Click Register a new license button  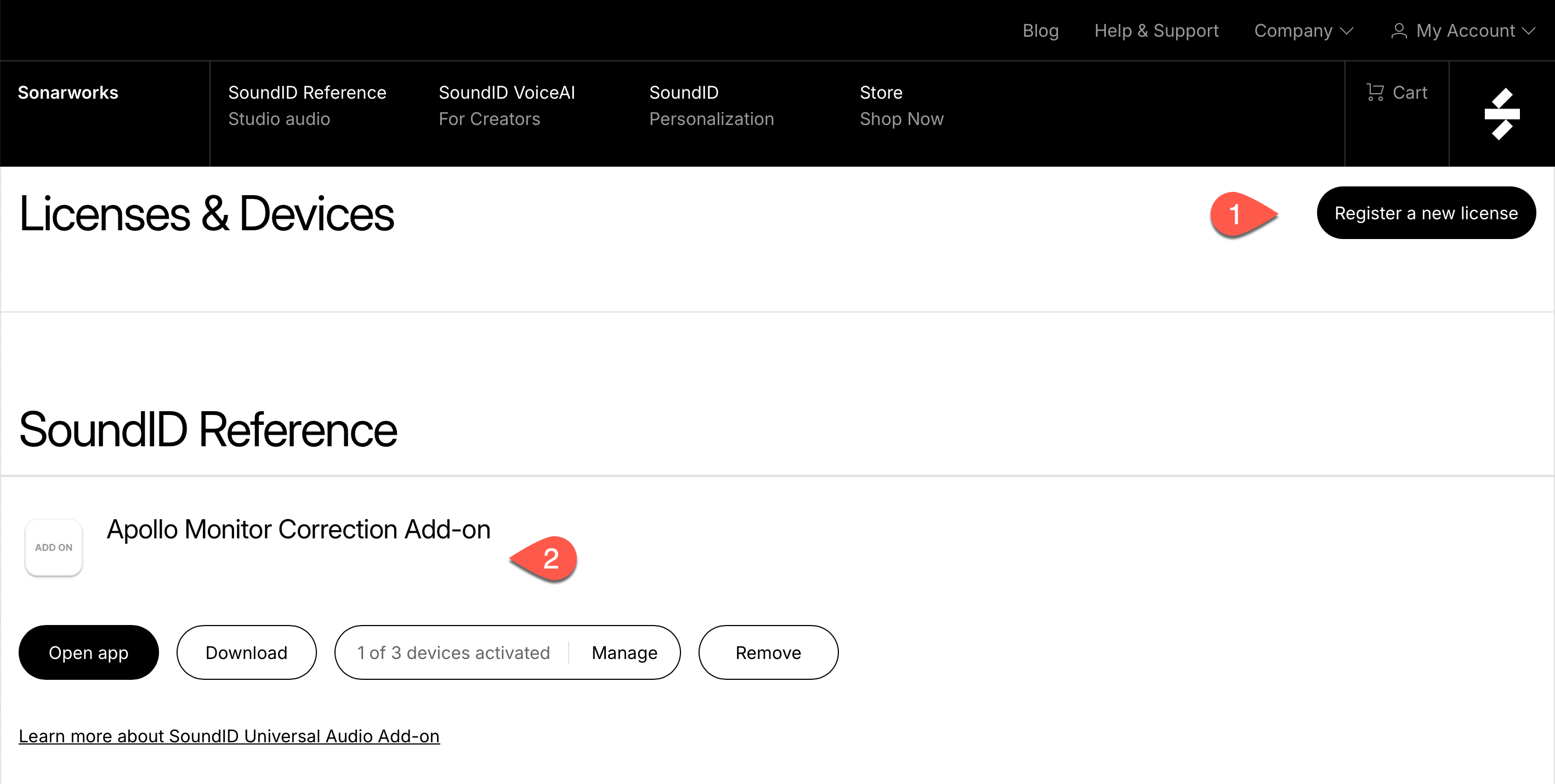point(1426,213)
